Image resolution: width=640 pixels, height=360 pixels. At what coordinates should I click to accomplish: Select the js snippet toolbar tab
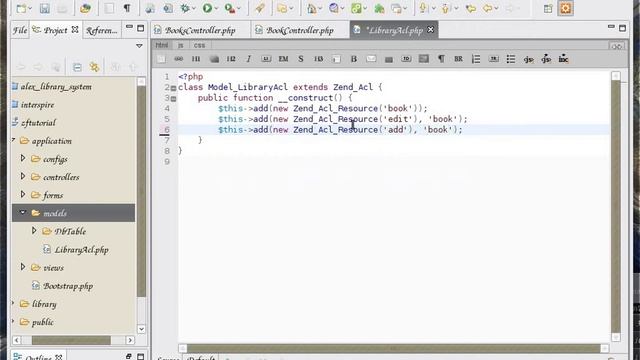pos(181,45)
